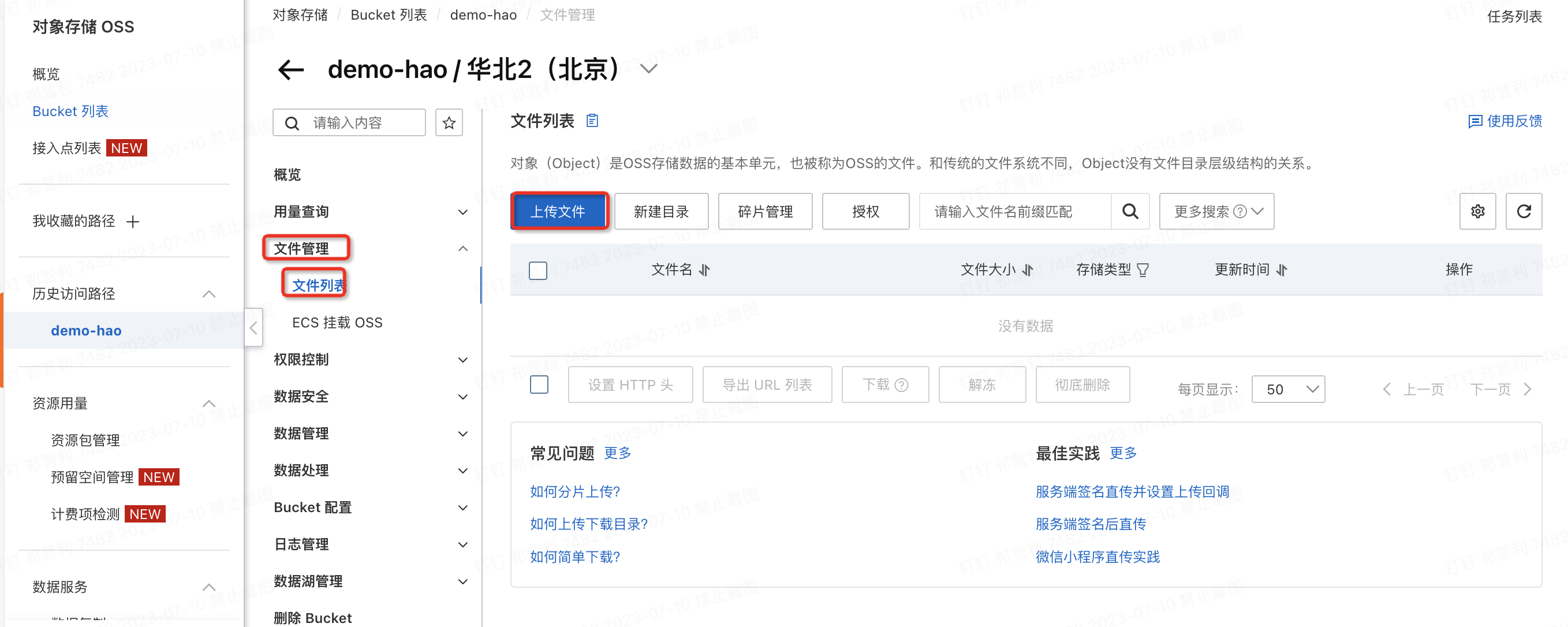
Task: Open the 每页显示 50 dropdown
Action: coord(1288,389)
